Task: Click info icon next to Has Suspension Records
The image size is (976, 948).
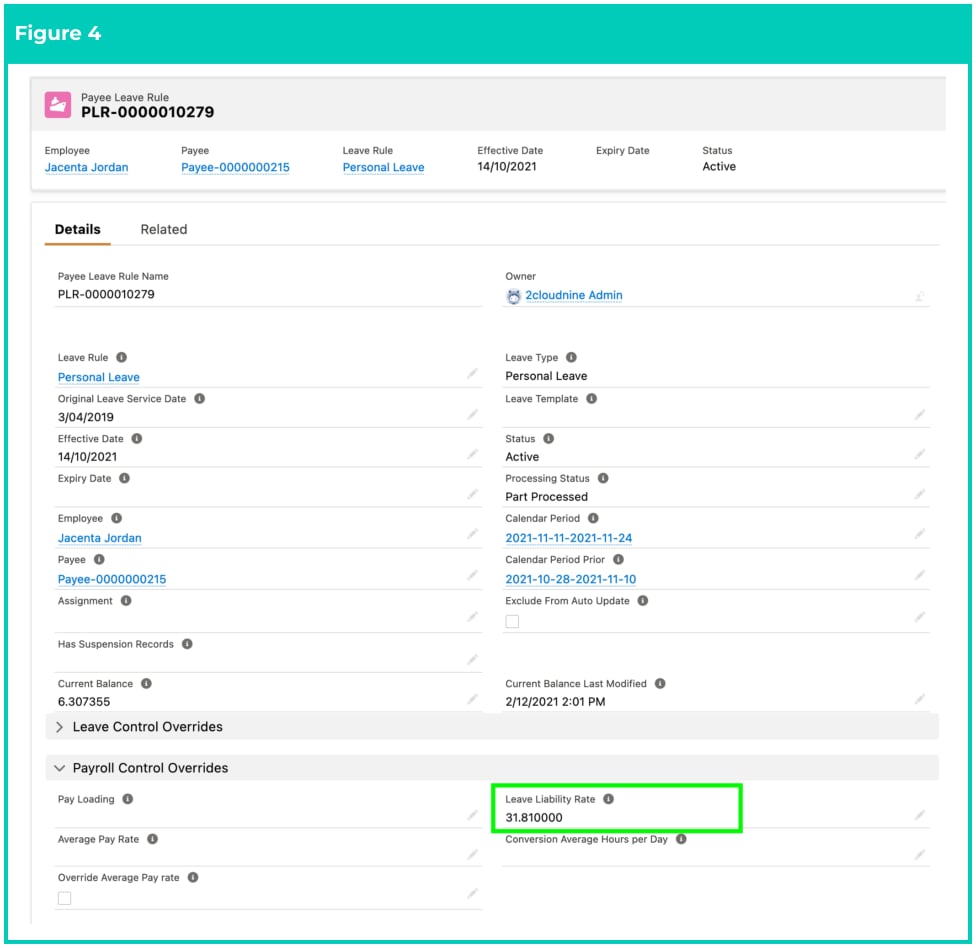Action: point(187,644)
